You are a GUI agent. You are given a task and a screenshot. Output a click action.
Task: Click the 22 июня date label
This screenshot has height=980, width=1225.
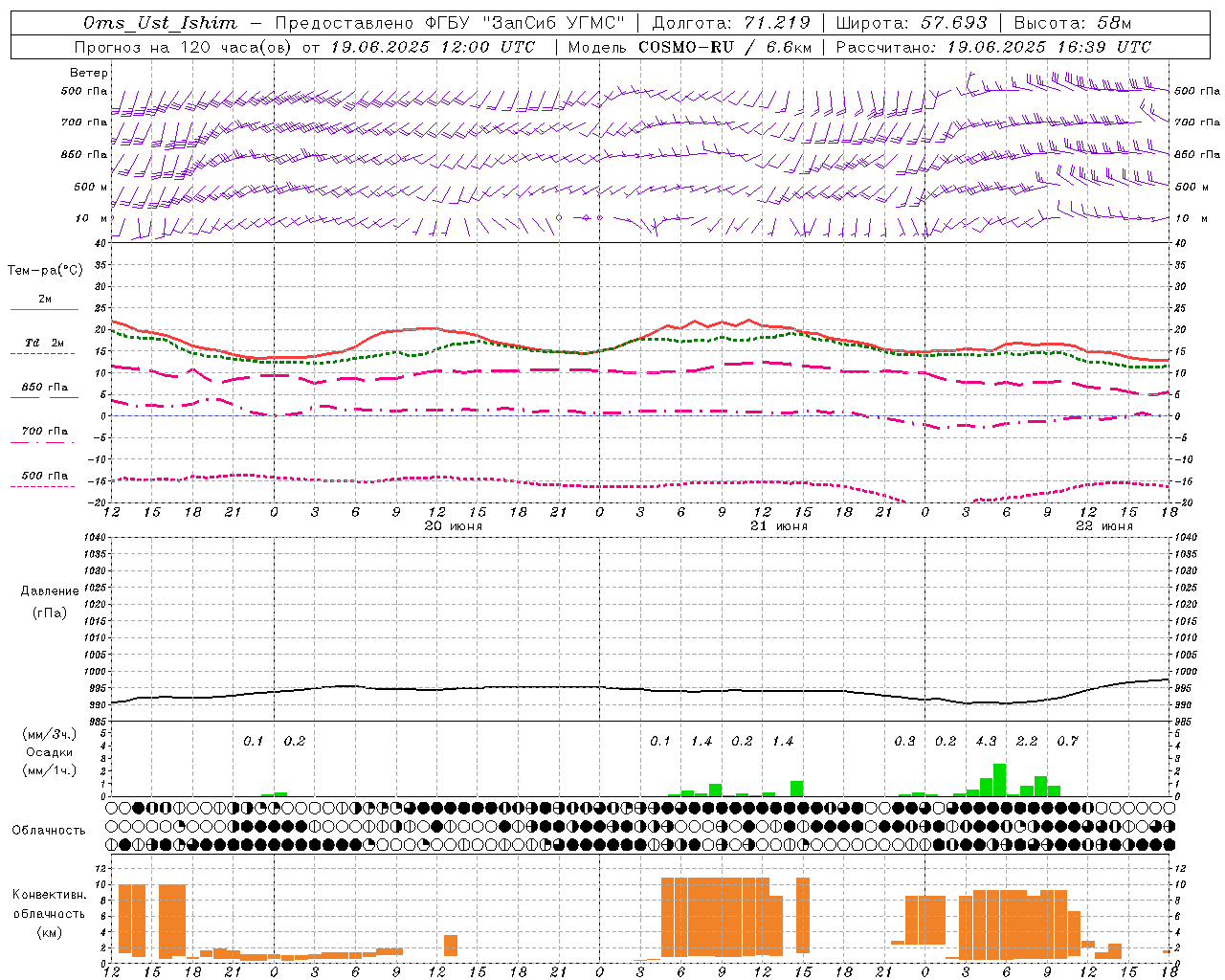[1104, 526]
